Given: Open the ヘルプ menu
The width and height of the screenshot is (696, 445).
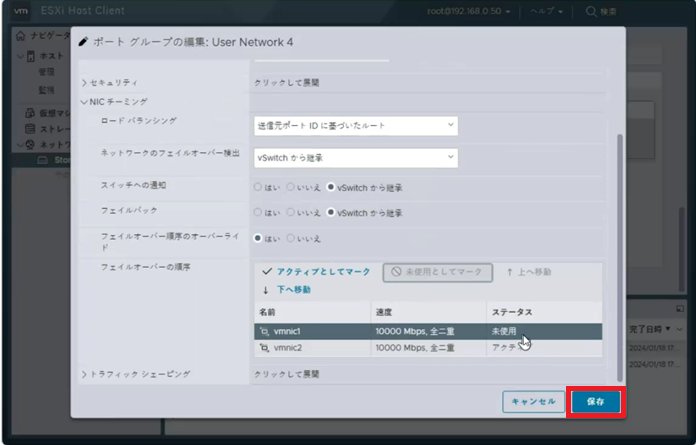Looking at the screenshot, I should (547, 11).
